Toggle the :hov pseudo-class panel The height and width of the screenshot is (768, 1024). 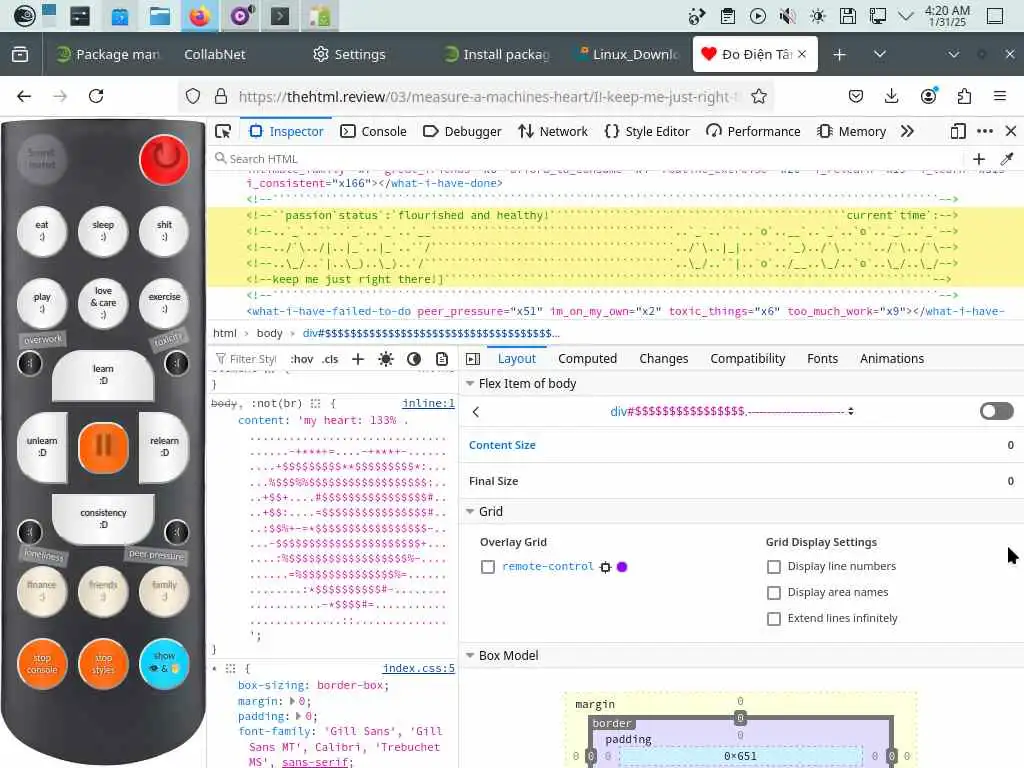(x=302, y=359)
